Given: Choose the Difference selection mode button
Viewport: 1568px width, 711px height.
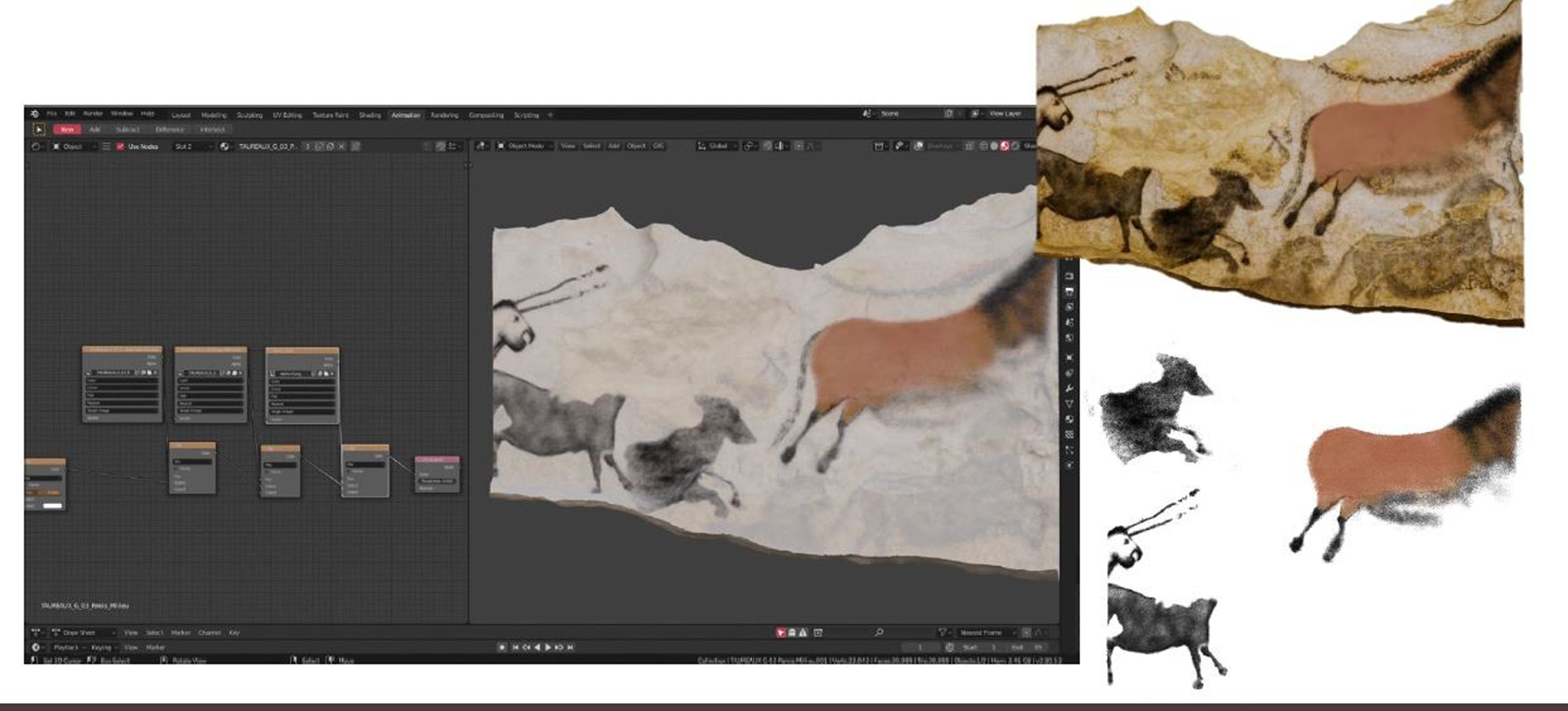Looking at the screenshot, I should pos(170,129).
